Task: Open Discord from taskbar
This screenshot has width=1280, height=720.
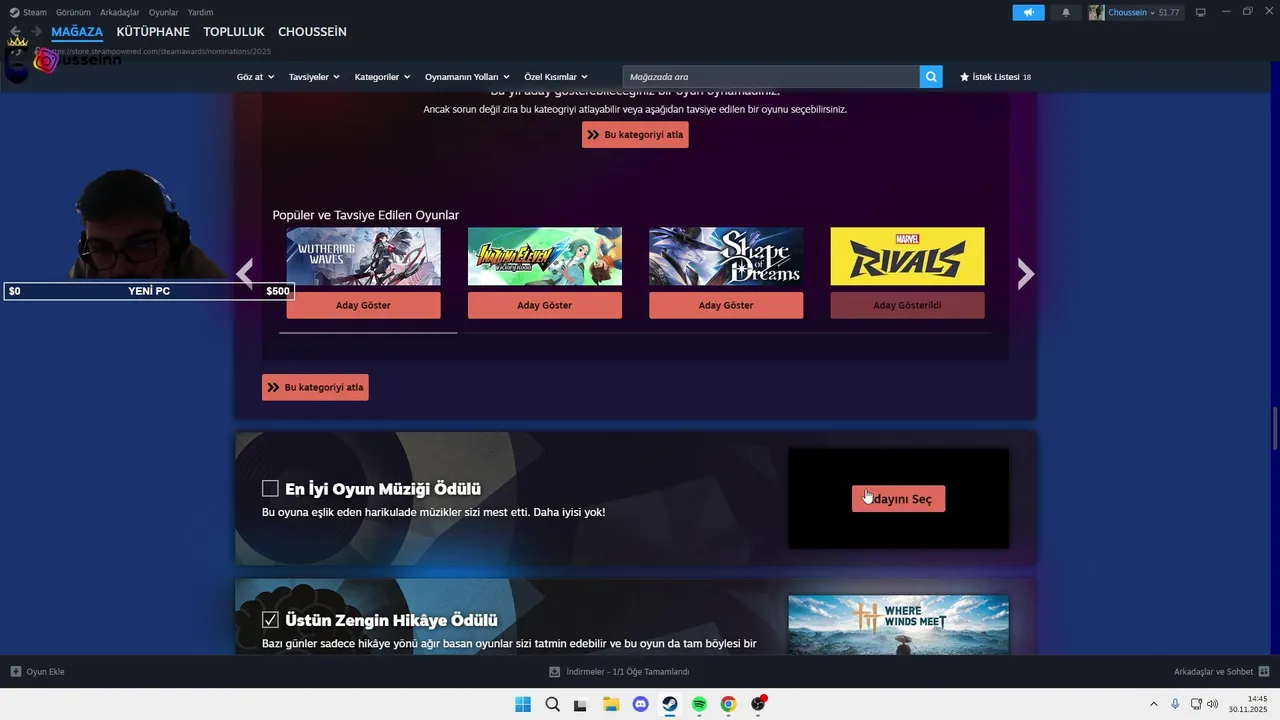Action: coord(640,704)
